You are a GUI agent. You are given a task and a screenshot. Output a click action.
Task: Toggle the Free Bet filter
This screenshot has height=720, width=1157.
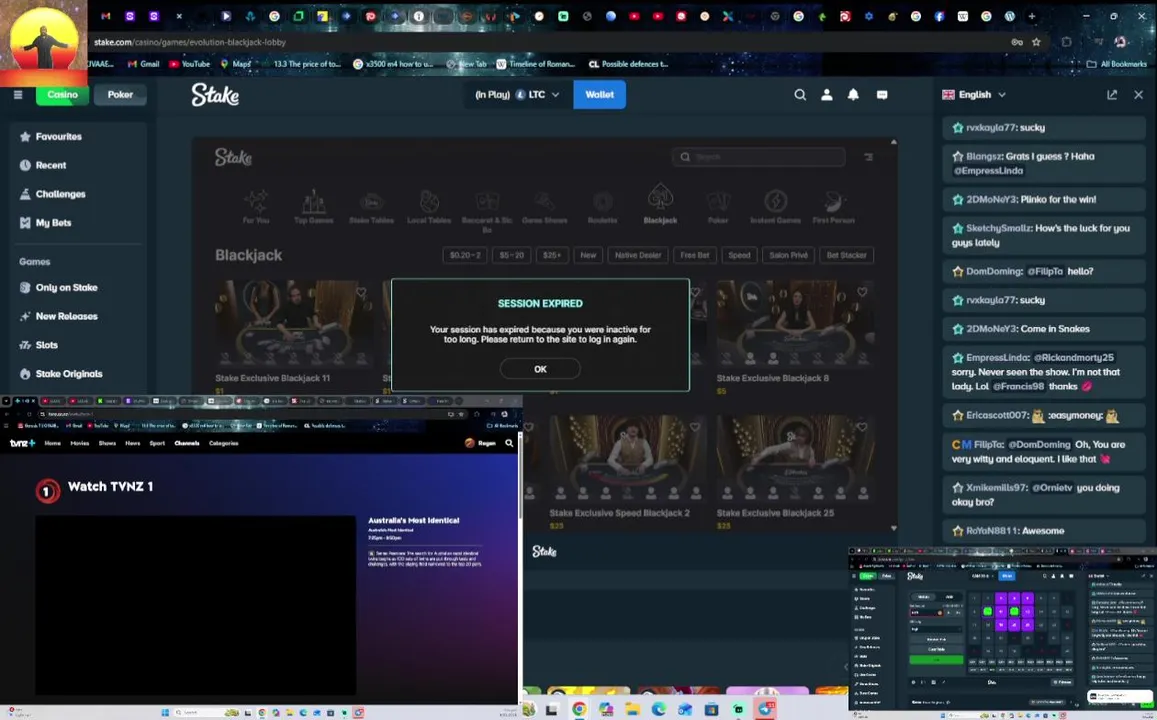pyautogui.click(x=694, y=255)
